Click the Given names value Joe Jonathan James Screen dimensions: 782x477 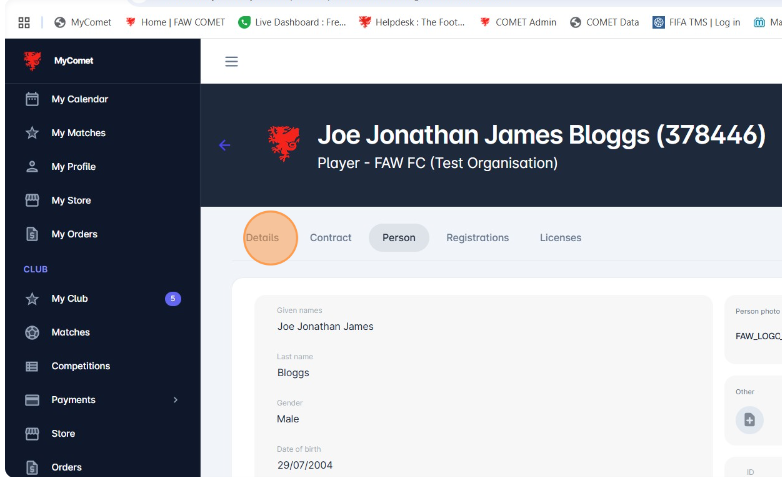325,326
